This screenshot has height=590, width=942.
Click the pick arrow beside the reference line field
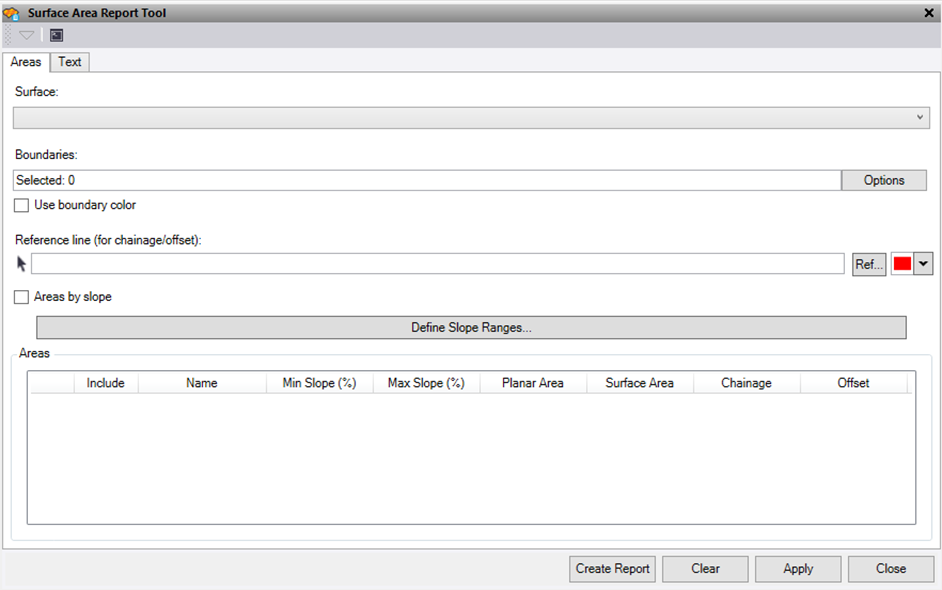19,263
